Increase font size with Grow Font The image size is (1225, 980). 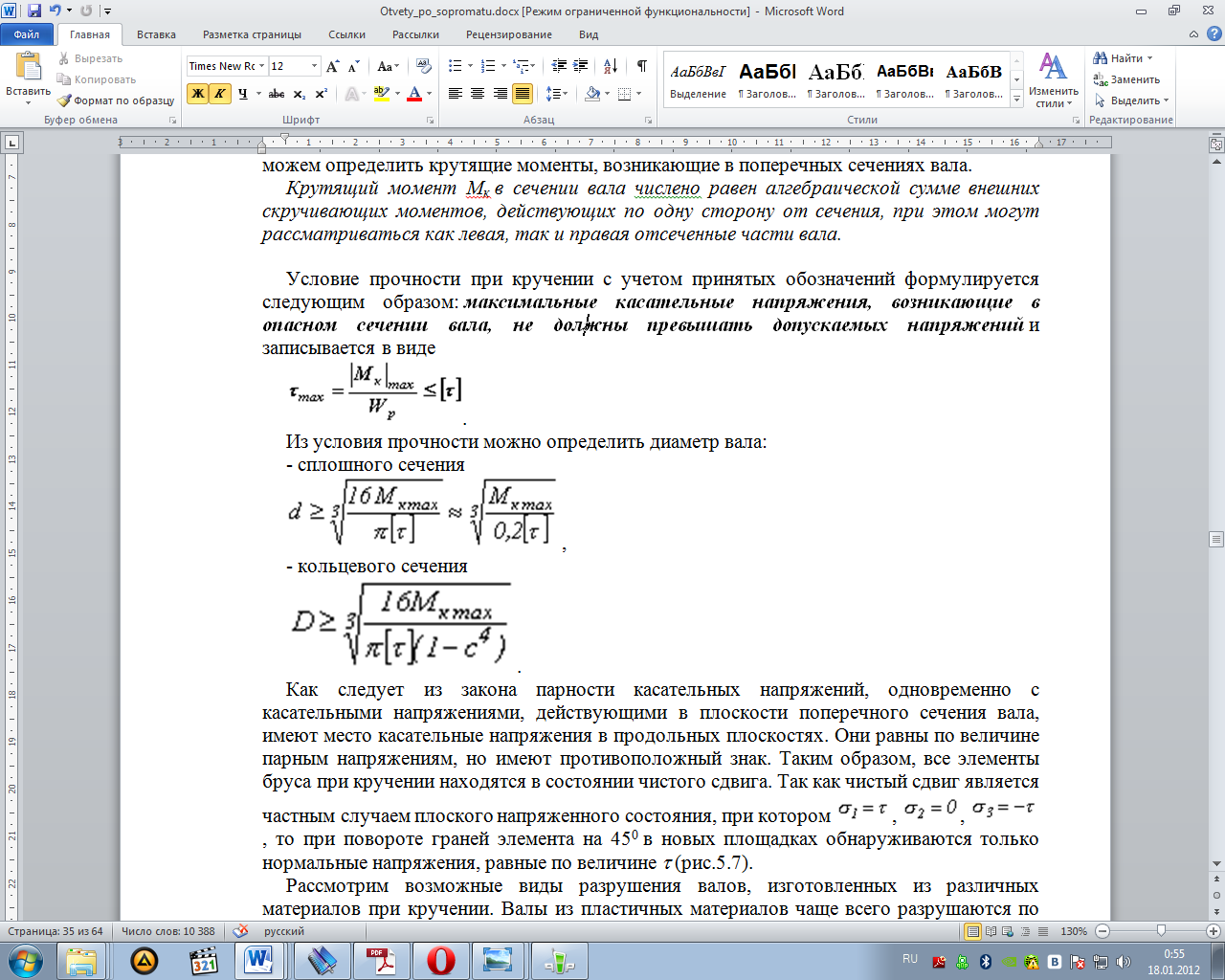click(332, 66)
